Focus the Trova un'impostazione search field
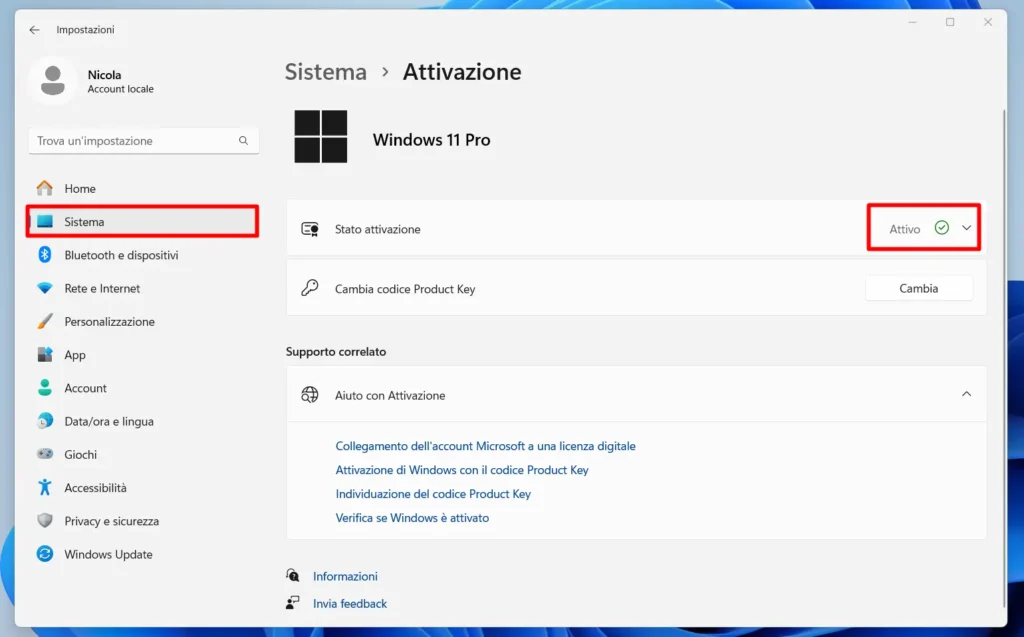The width and height of the screenshot is (1024, 637). pos(144,140)
